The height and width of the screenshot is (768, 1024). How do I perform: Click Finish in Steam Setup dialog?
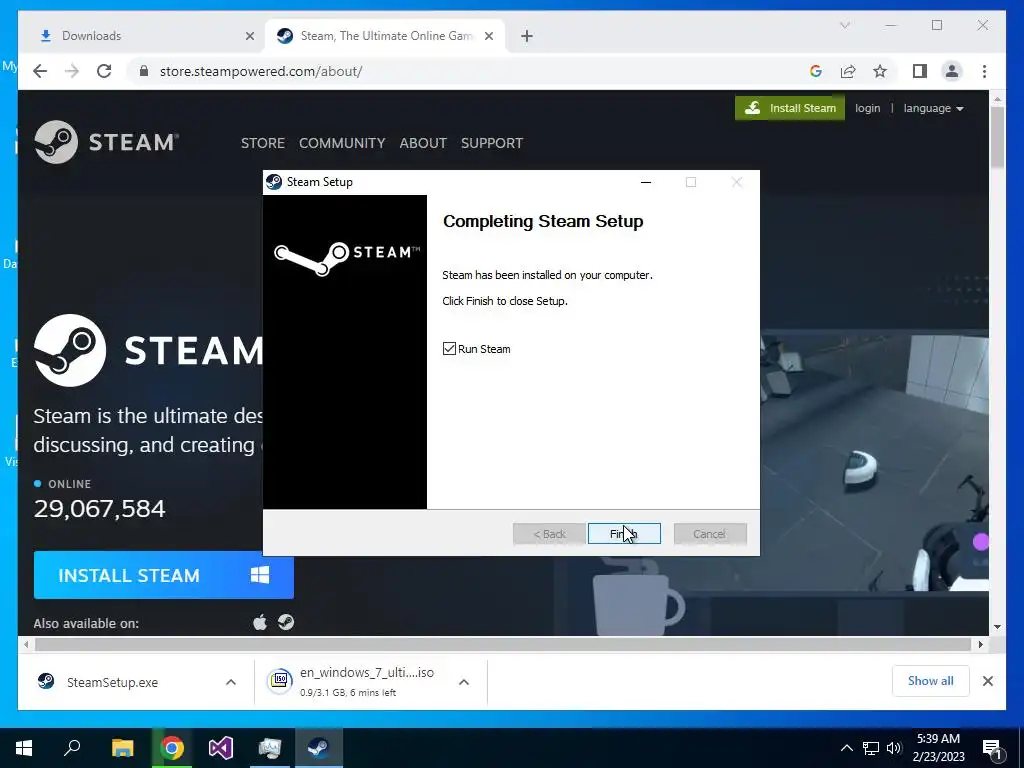point(624,534)
